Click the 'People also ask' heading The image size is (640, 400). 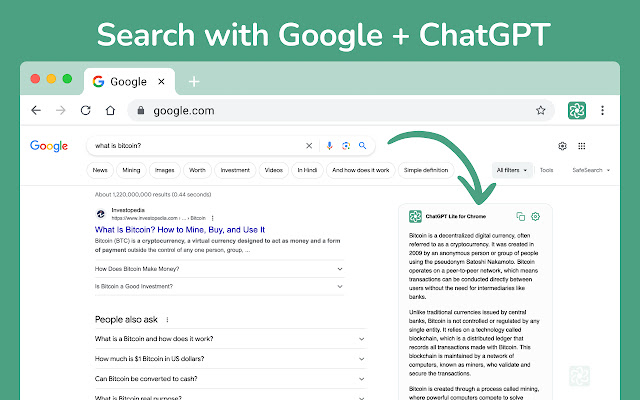pos(126,320)
